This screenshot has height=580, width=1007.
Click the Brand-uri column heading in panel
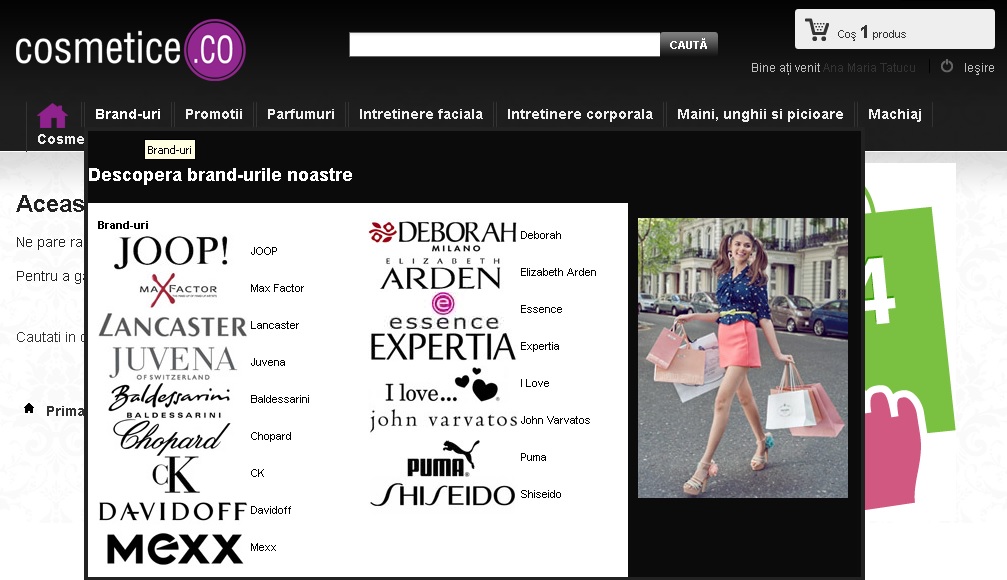coord(123,225)
